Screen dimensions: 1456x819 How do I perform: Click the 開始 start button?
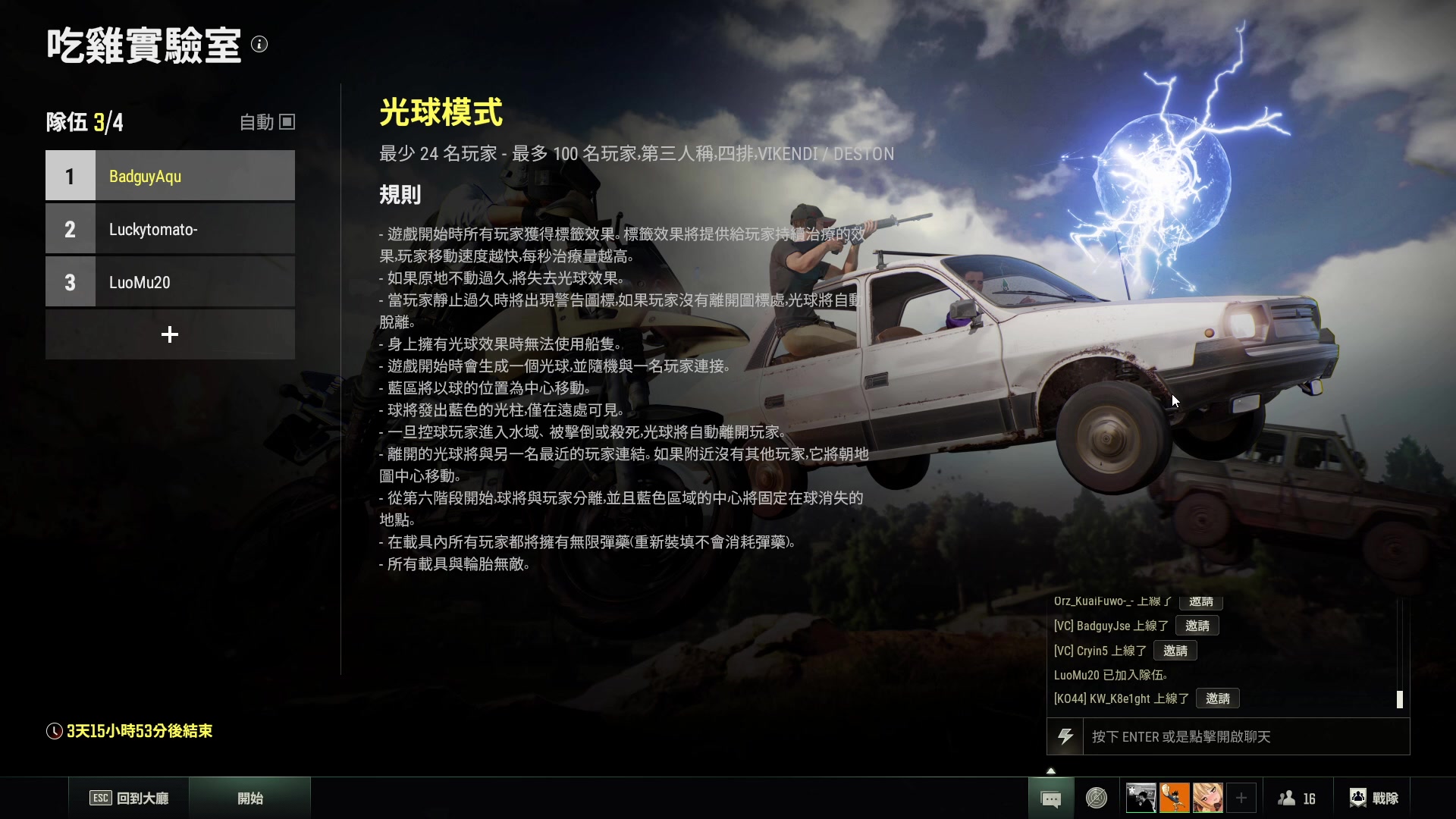(x=250, y=798)
